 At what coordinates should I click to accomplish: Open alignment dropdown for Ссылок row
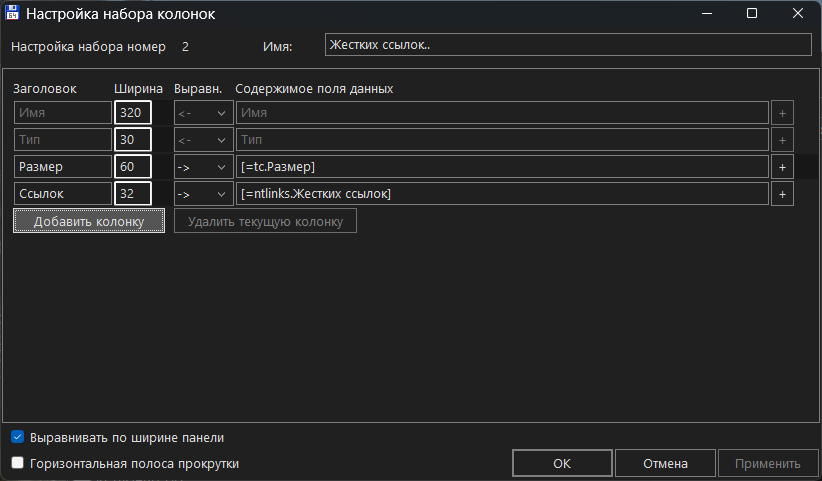point(203,193)
